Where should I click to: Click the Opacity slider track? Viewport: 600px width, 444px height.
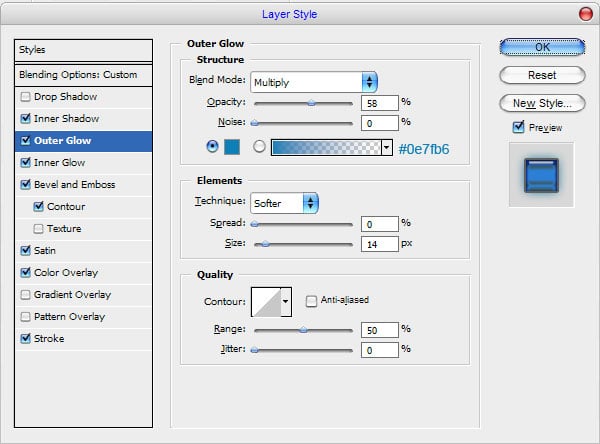(x=303, y=102)
